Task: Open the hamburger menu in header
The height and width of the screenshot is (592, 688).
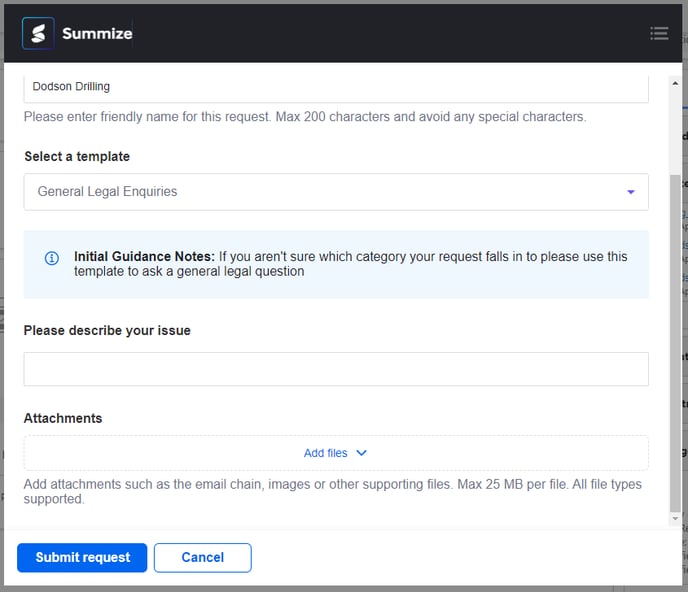Action: (659, 33)
